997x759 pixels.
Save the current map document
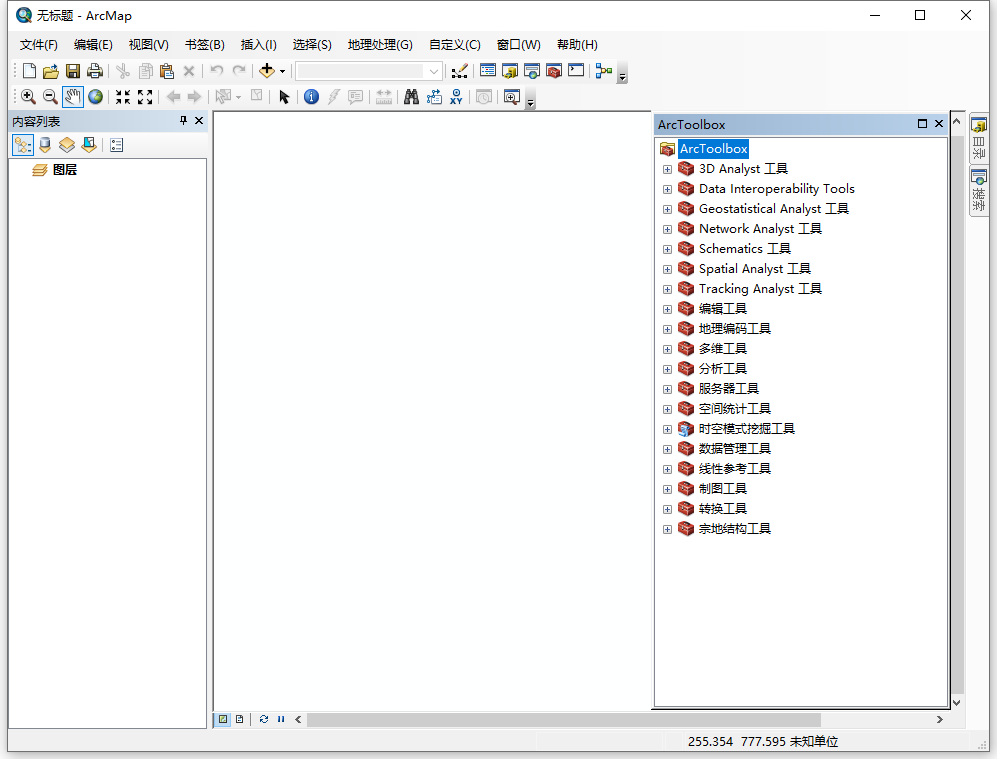(x=73, y=71)
